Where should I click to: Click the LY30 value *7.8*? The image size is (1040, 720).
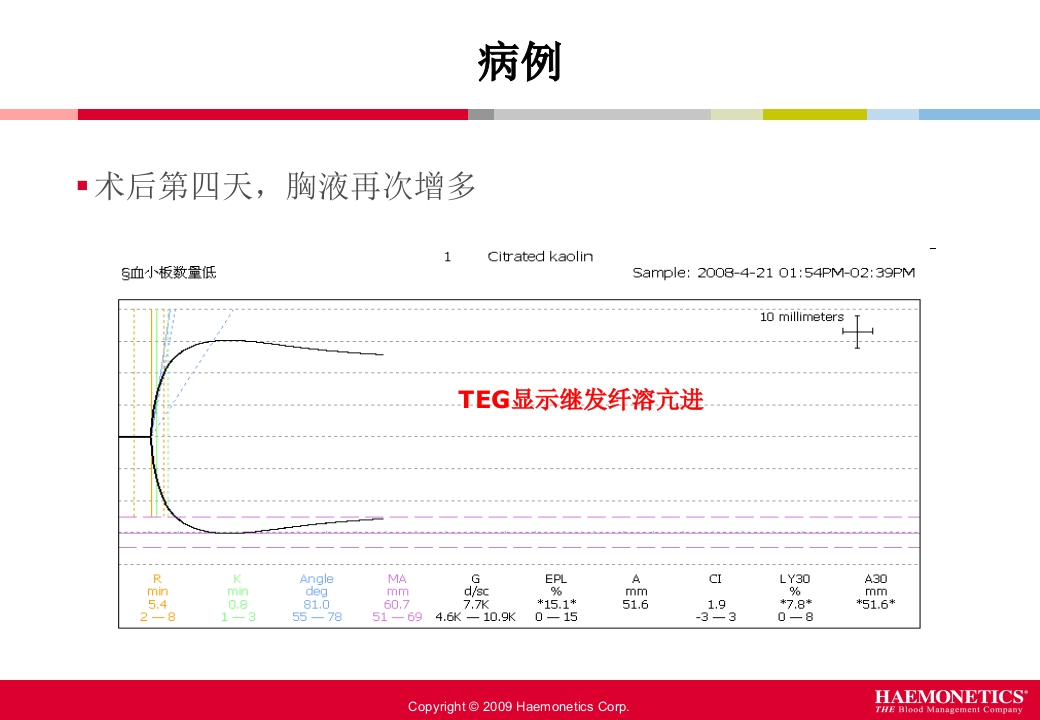[795, 603]
